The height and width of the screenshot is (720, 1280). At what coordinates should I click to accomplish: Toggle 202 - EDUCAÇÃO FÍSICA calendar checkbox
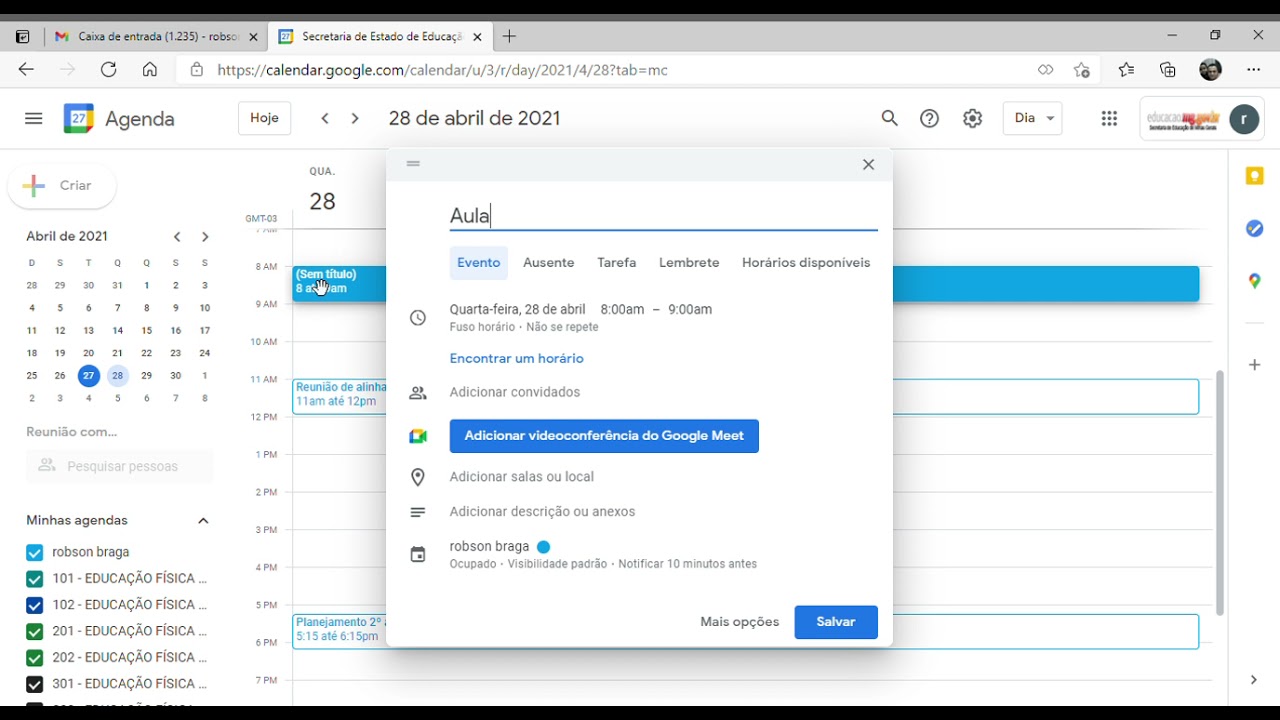pos(35,658)
